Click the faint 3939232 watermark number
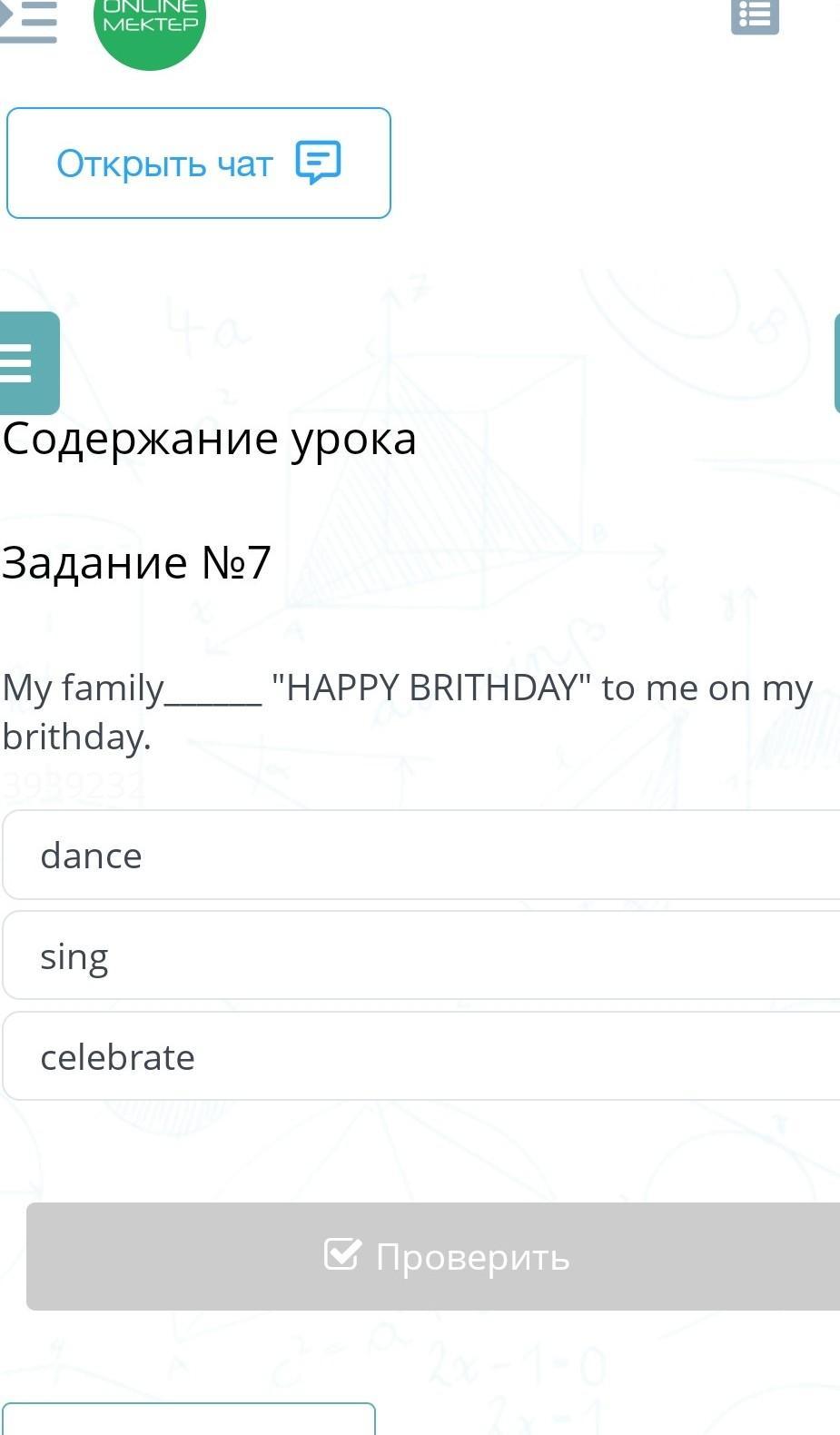This screenshot has height=1435, width=840. tap(73, 787)
